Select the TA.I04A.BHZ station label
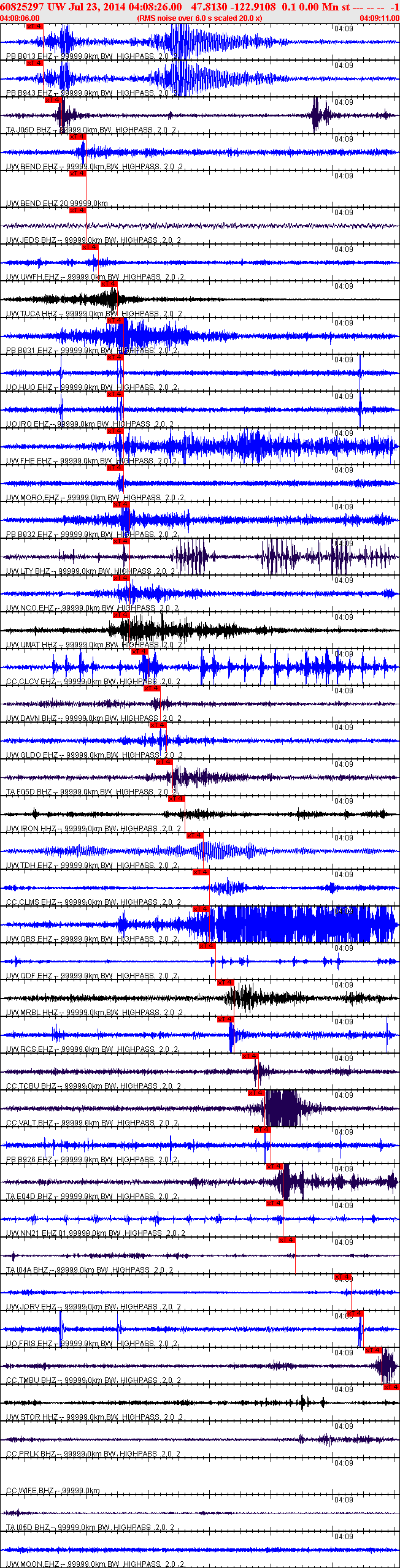400x1568 pixels. [90, 1270]
